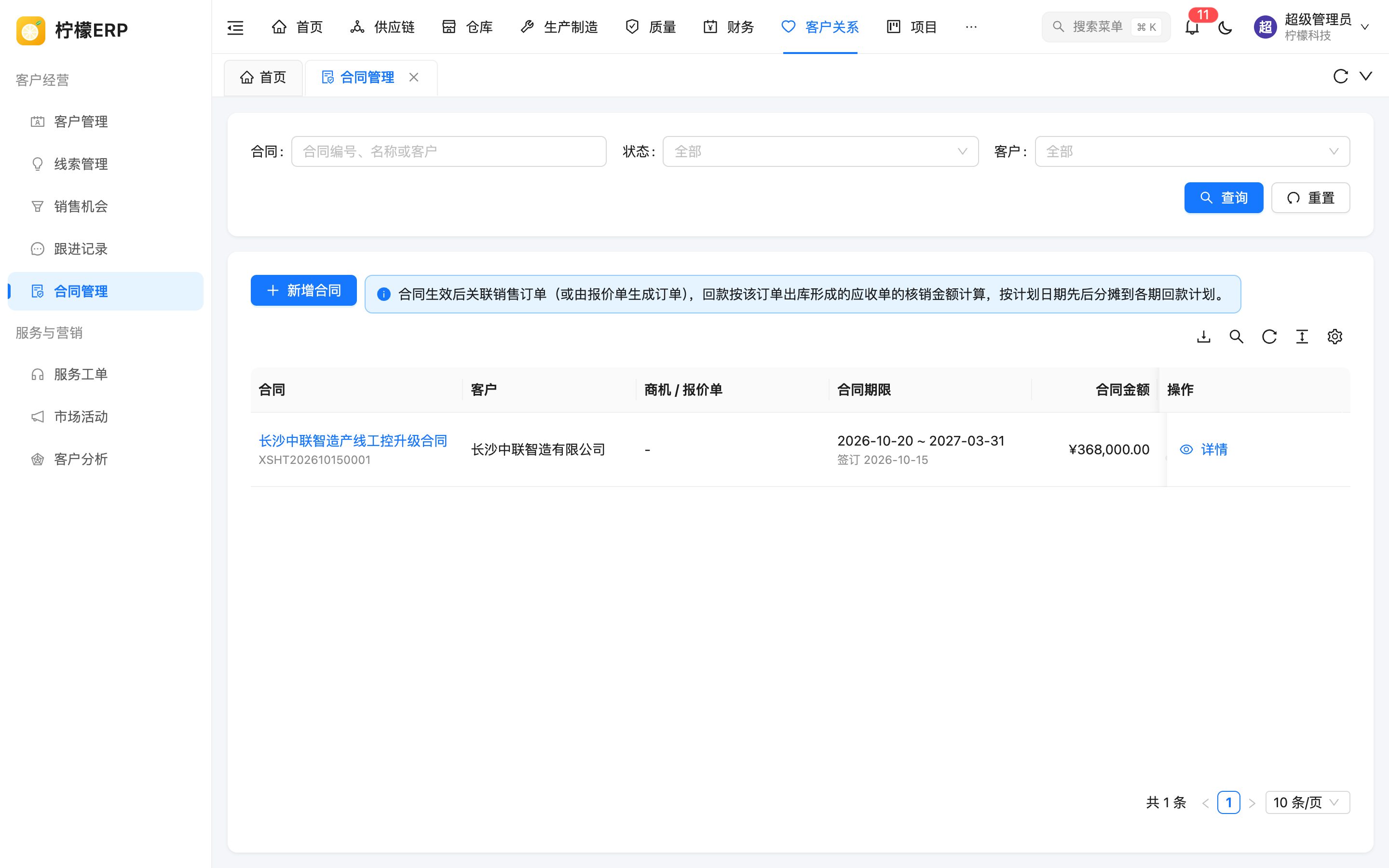Go to 跟进记录 in sidebar

(106, 249)
